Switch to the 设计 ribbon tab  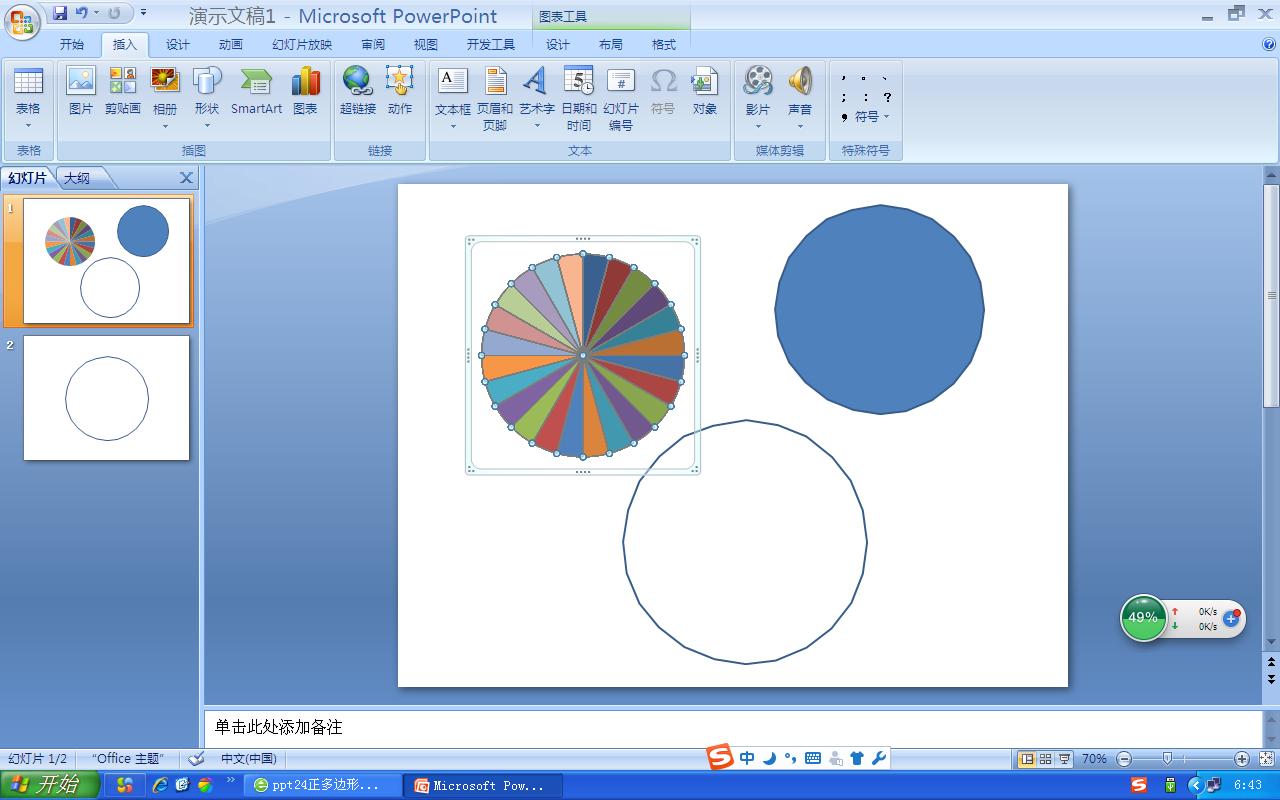point(178,44)
